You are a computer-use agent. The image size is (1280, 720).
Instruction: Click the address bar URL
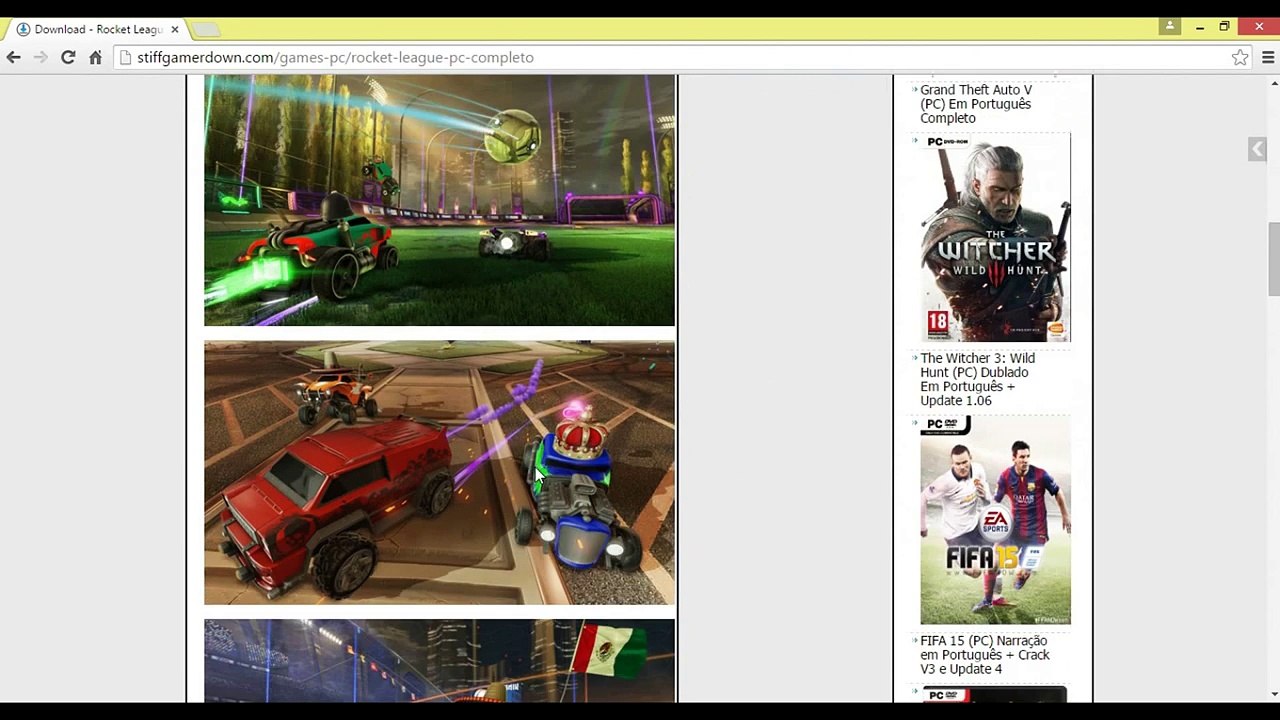tap(335, 58)
